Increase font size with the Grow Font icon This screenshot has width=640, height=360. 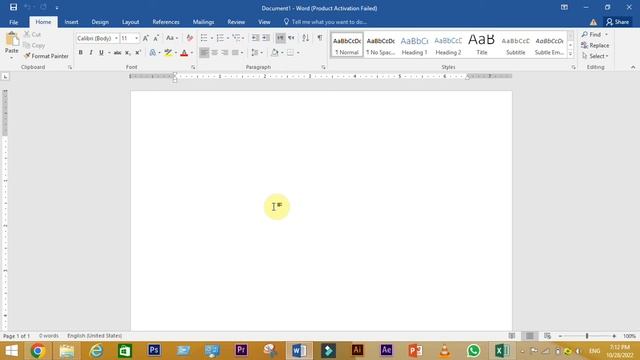pyautogui.click(x=146, y=38)
